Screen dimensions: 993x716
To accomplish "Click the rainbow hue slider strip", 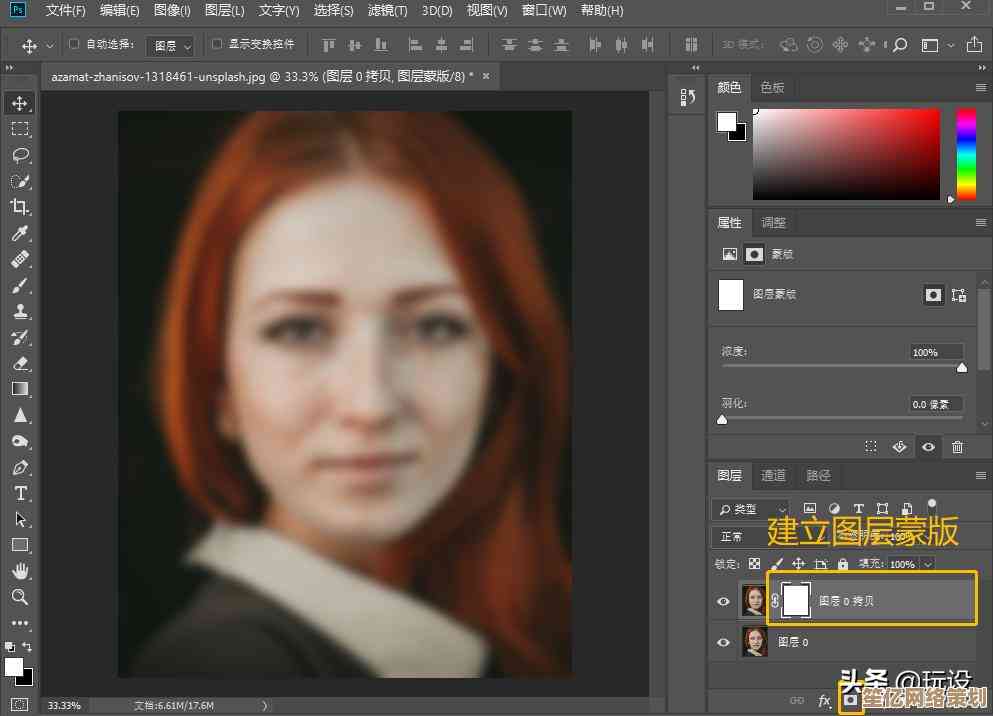I will (966, 154).
